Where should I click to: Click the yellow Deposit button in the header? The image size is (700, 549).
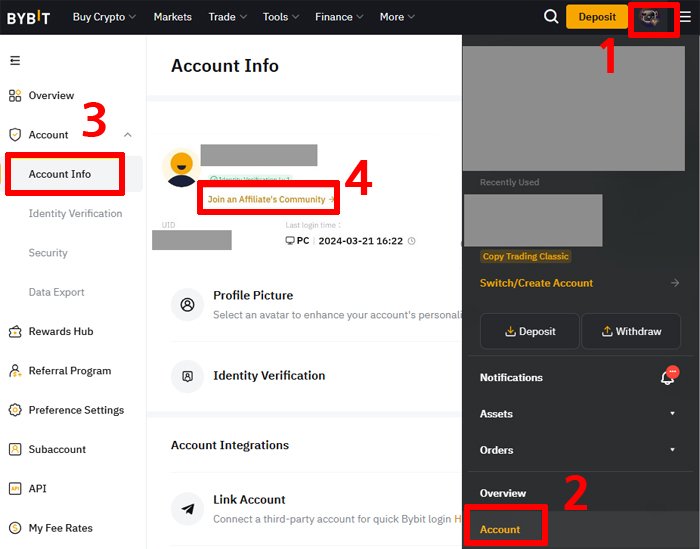pyautogui.click(x=597, y=17)
